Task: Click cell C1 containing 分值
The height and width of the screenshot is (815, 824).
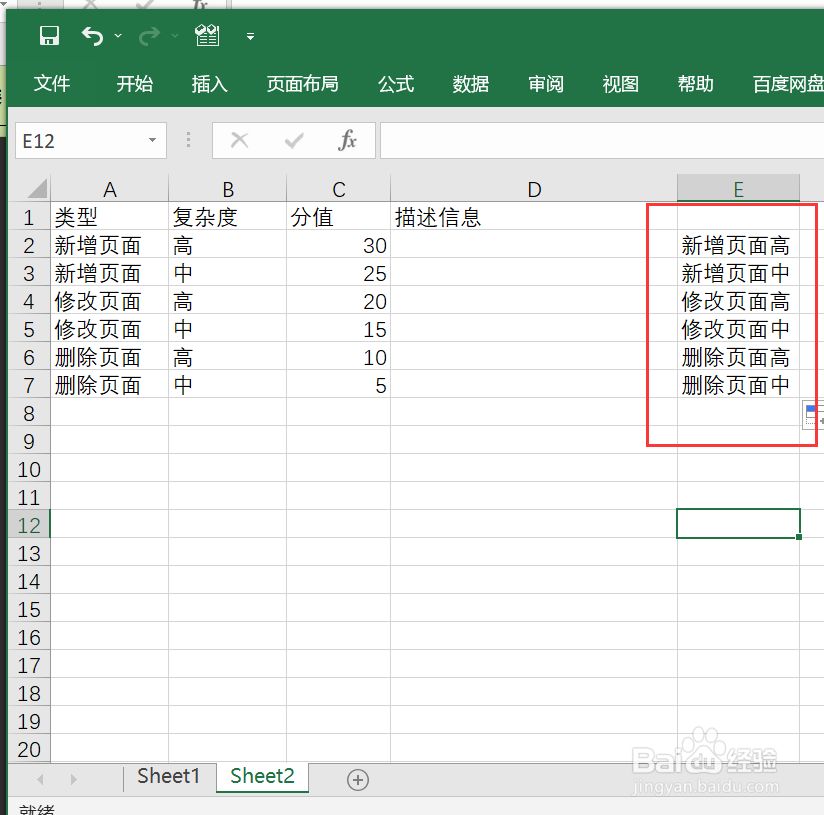Action: pyautogui.click(x=338, y=216)
